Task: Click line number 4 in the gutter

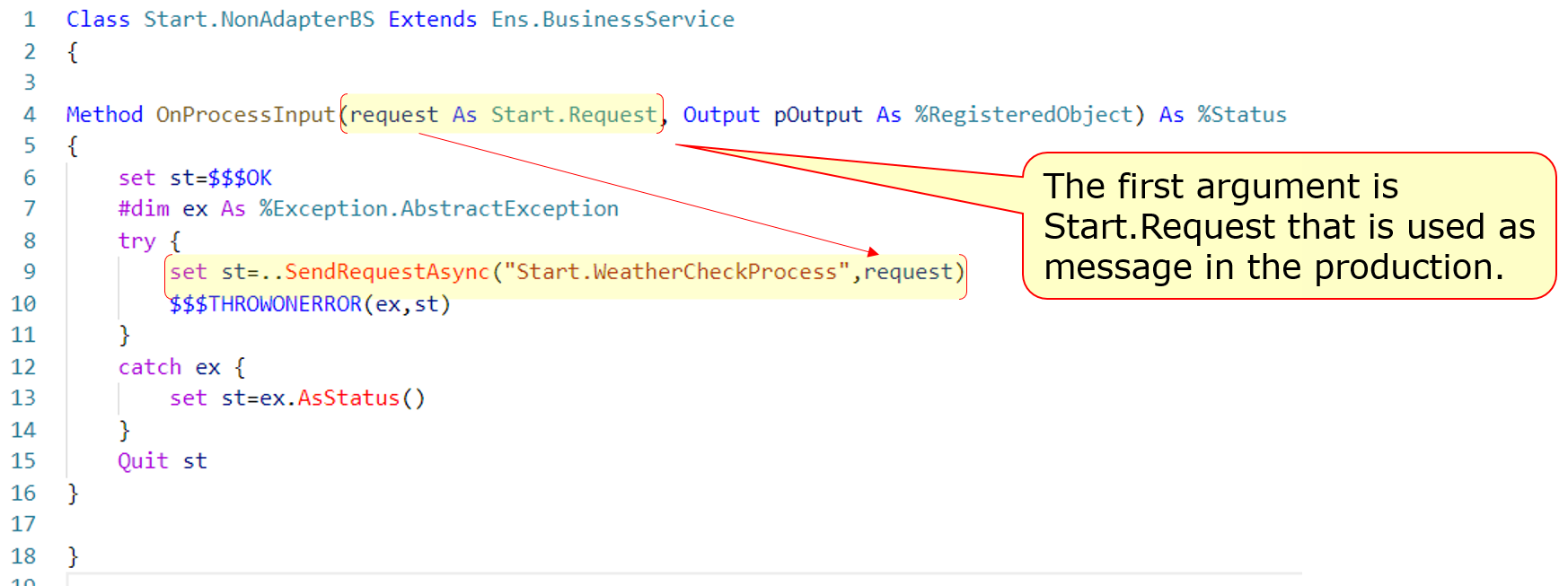Action: 30,115
